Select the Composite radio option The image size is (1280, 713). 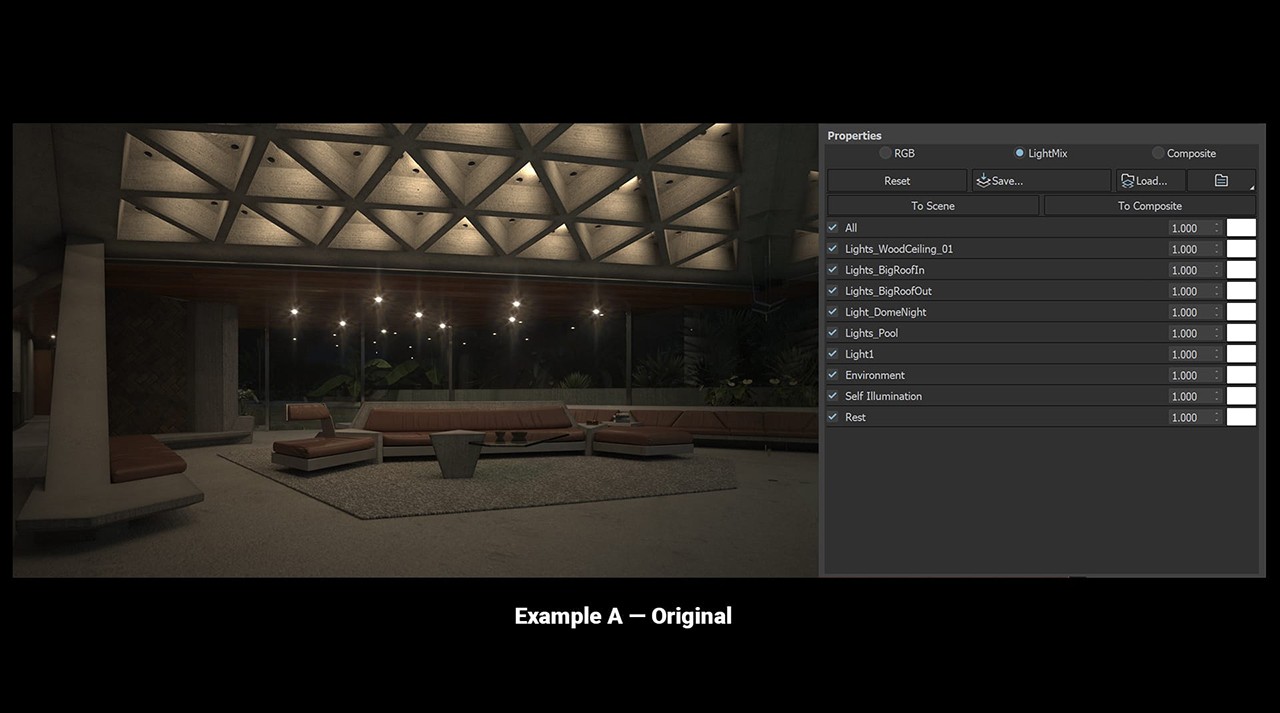(x=1158, y=153)
